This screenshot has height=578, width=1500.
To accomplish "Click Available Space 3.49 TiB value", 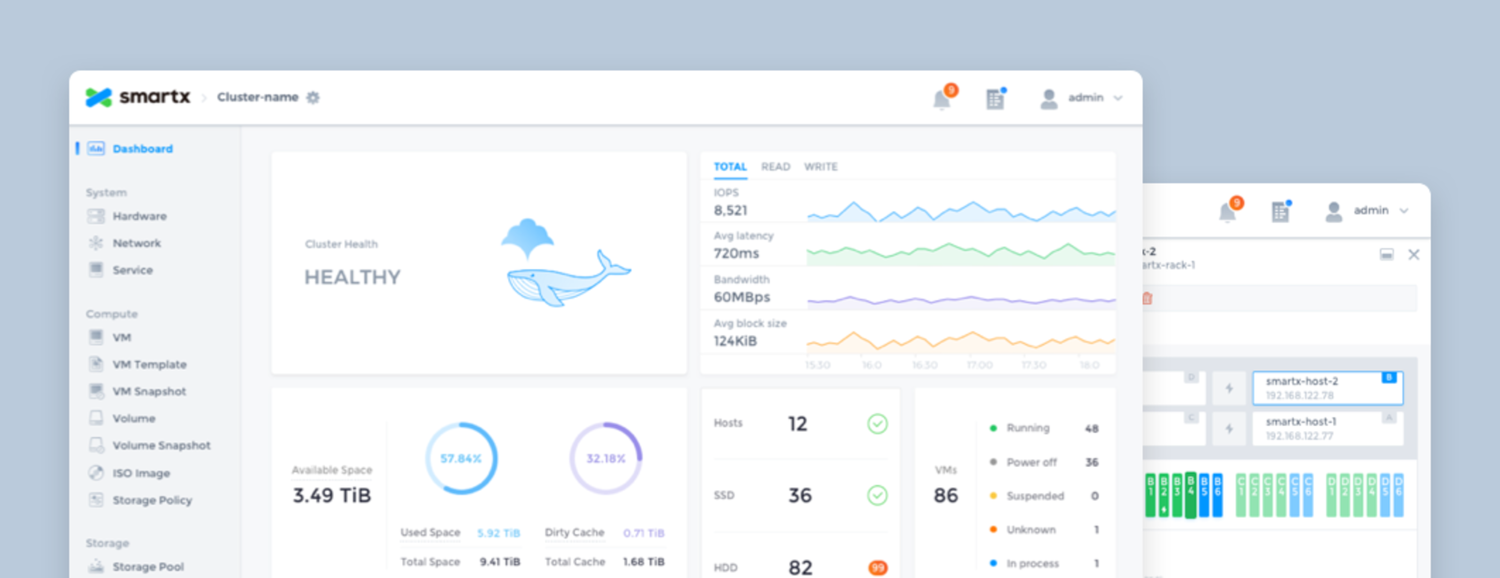I will click(x=332, y=495).
